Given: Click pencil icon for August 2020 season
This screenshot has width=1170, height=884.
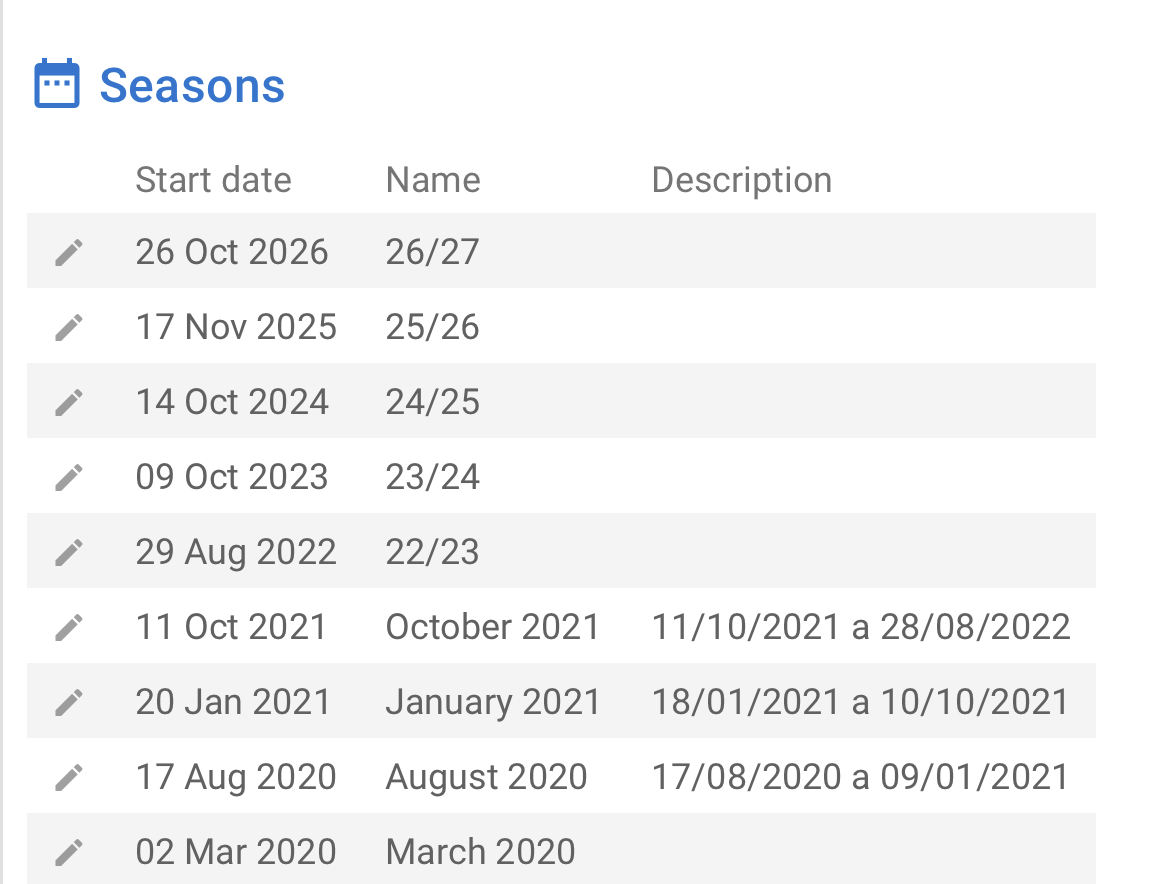Looking at the screenshot, I should [x=68, y=777].
